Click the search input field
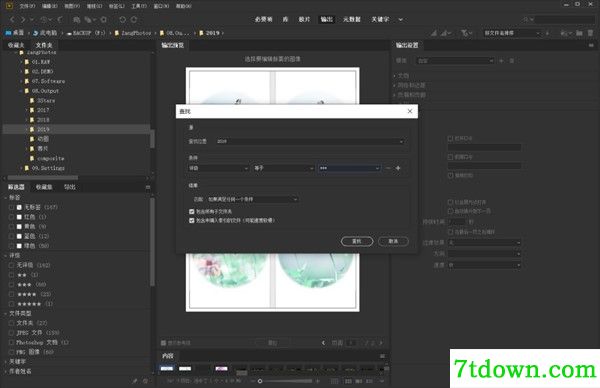This screenshot has width=600, height=388. pos(564,19)
